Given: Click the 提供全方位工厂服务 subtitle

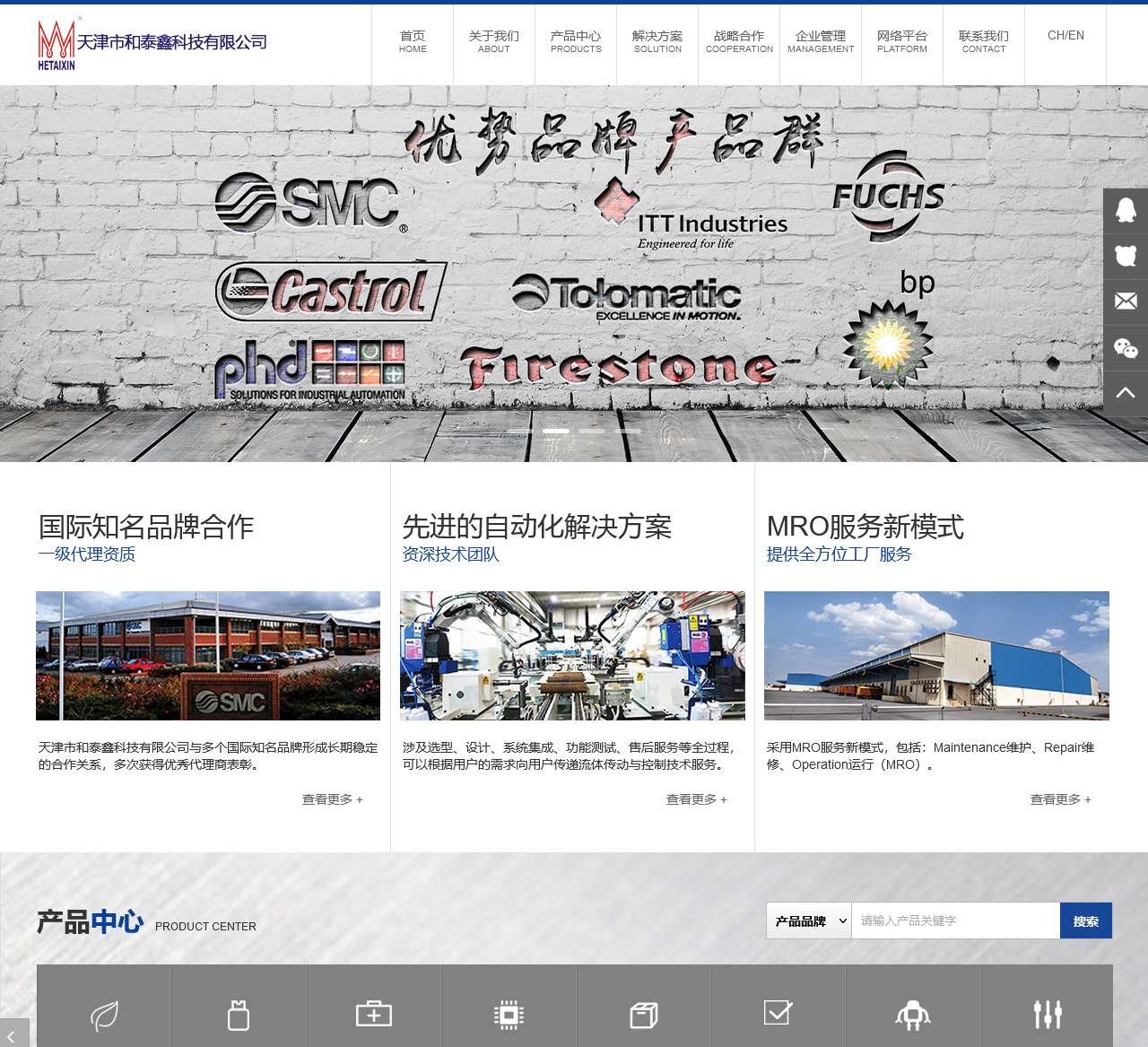Looking at the screenshot, I should (x=839, y=554).
